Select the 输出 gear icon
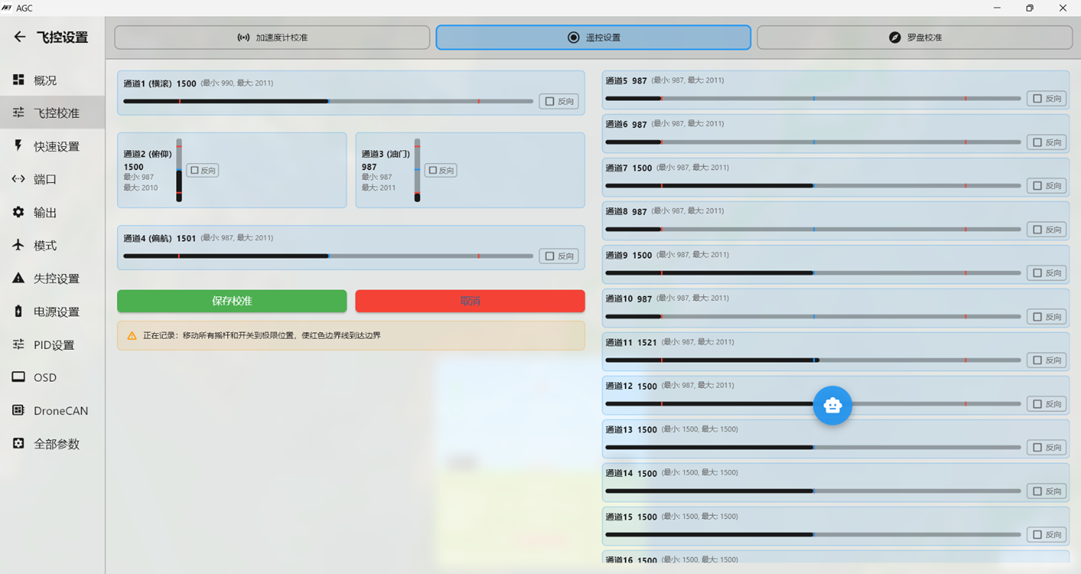Viewport: 1081px width, 574px height. (18, 212)
